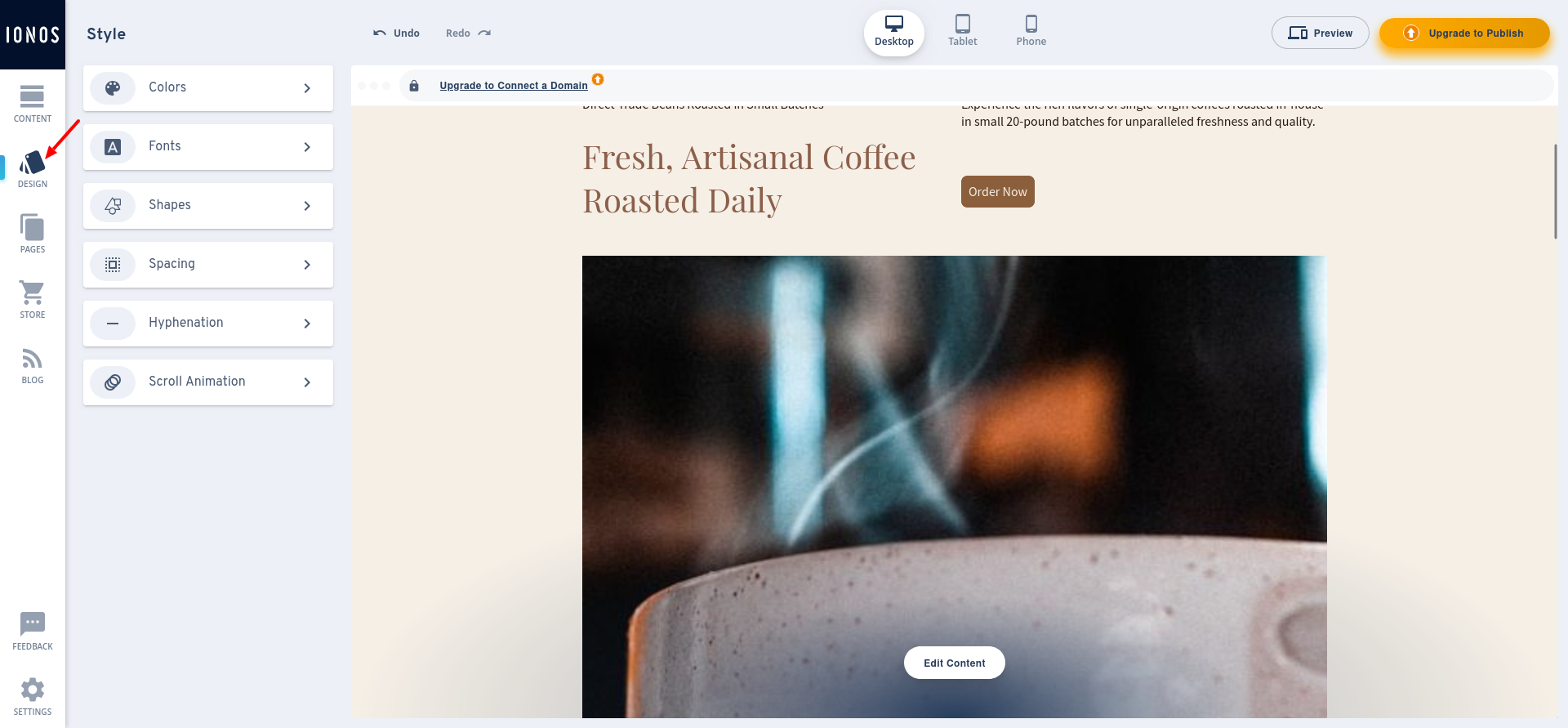Screen dimensions: 1568x728
Task: Open the Scroll Animation style option
Action: pos(208,382)
